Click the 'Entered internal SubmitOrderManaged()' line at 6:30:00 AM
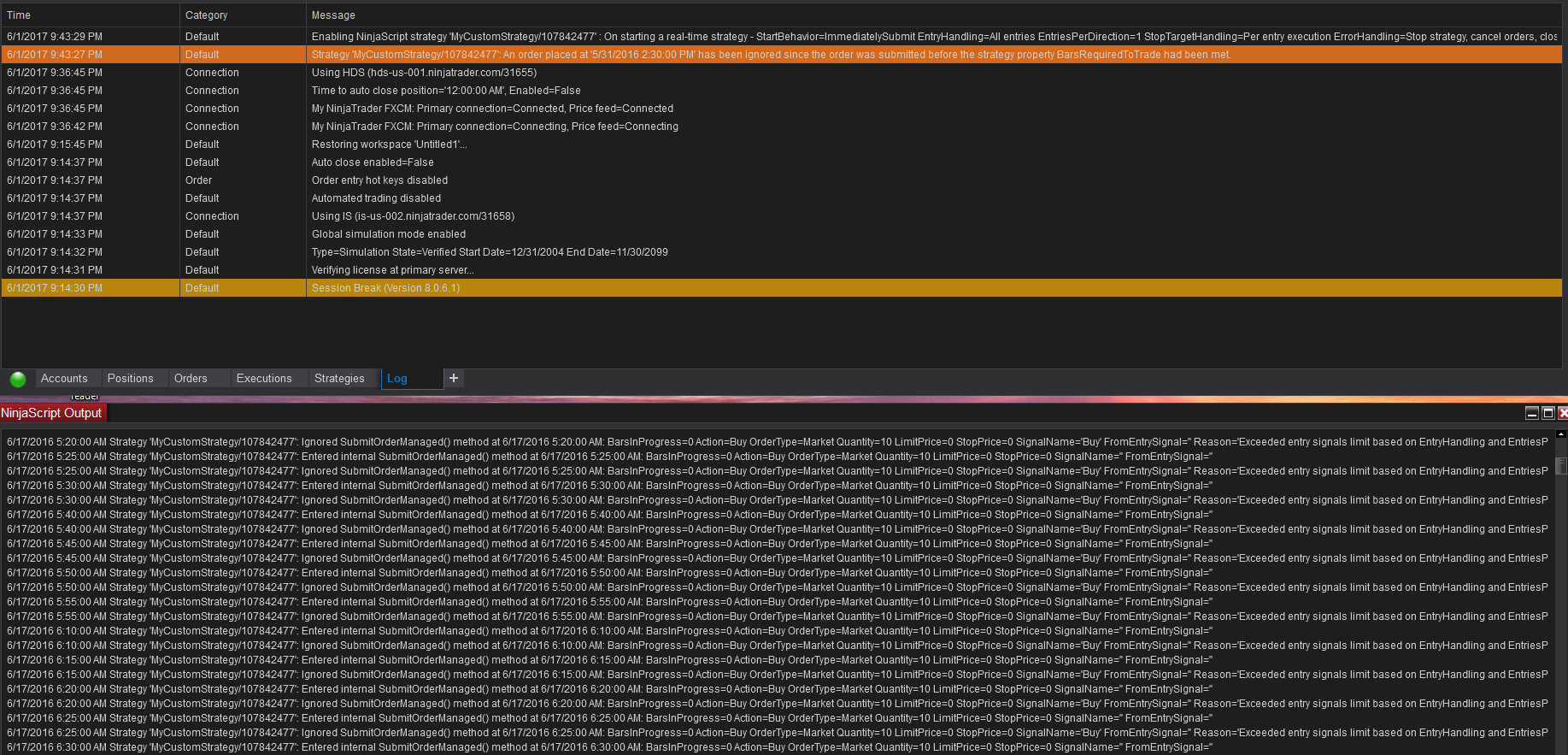The image size is (1568, 755). coord(609,747)
